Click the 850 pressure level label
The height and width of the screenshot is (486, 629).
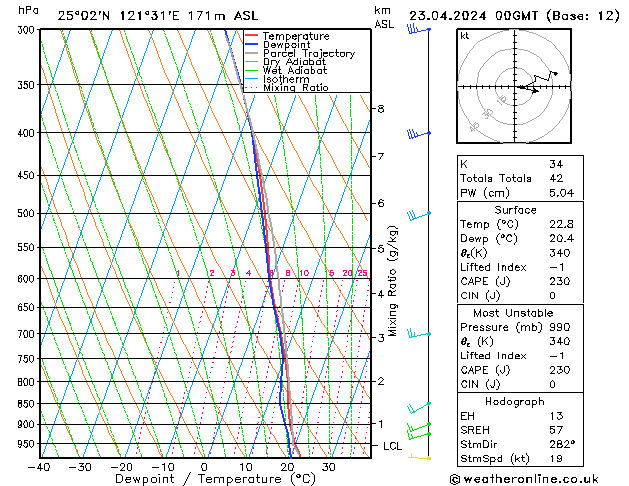(28, 404)
